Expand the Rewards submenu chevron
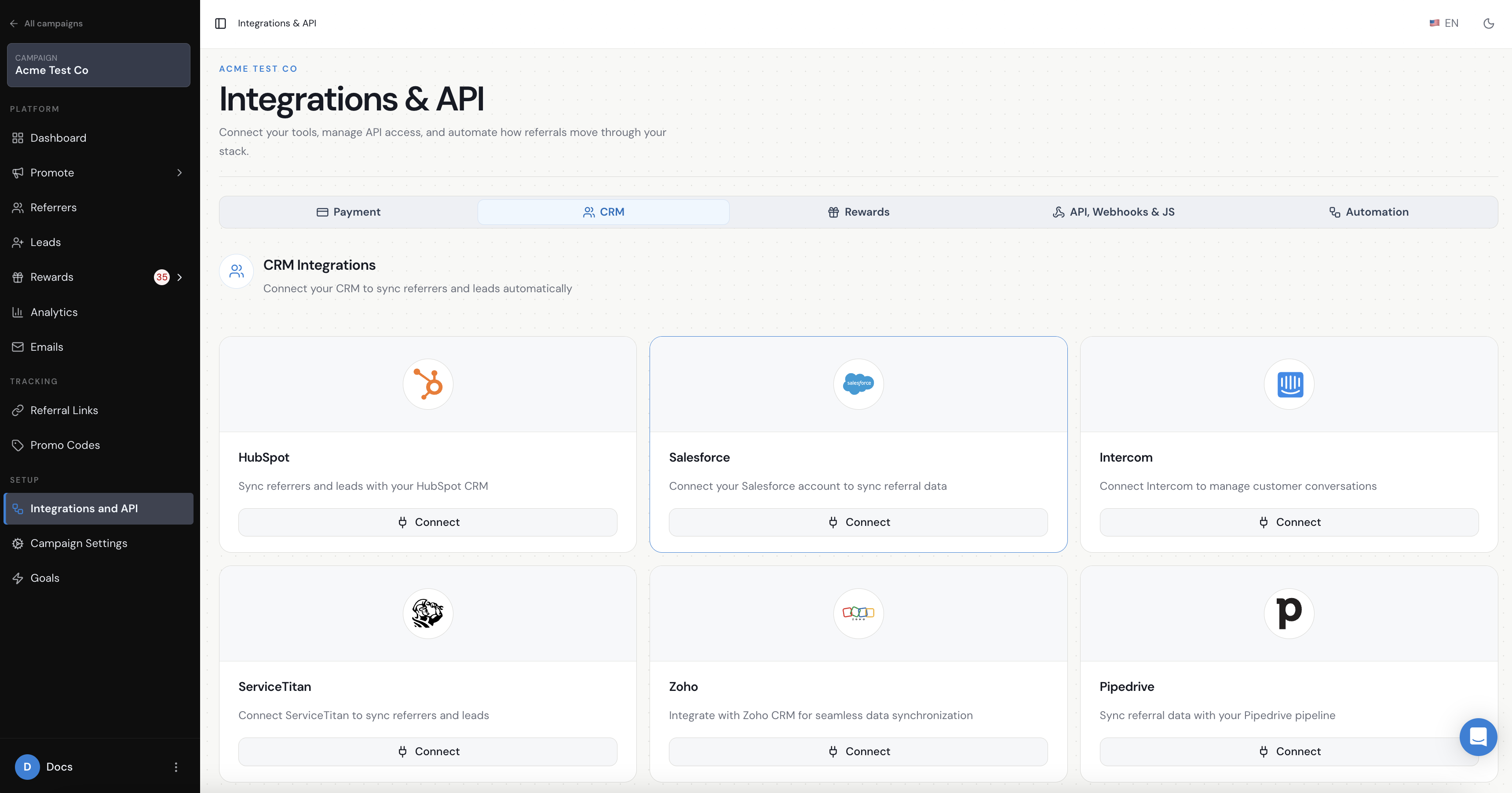This screenshot has width=1512, height=793. [x=179, y=277]
